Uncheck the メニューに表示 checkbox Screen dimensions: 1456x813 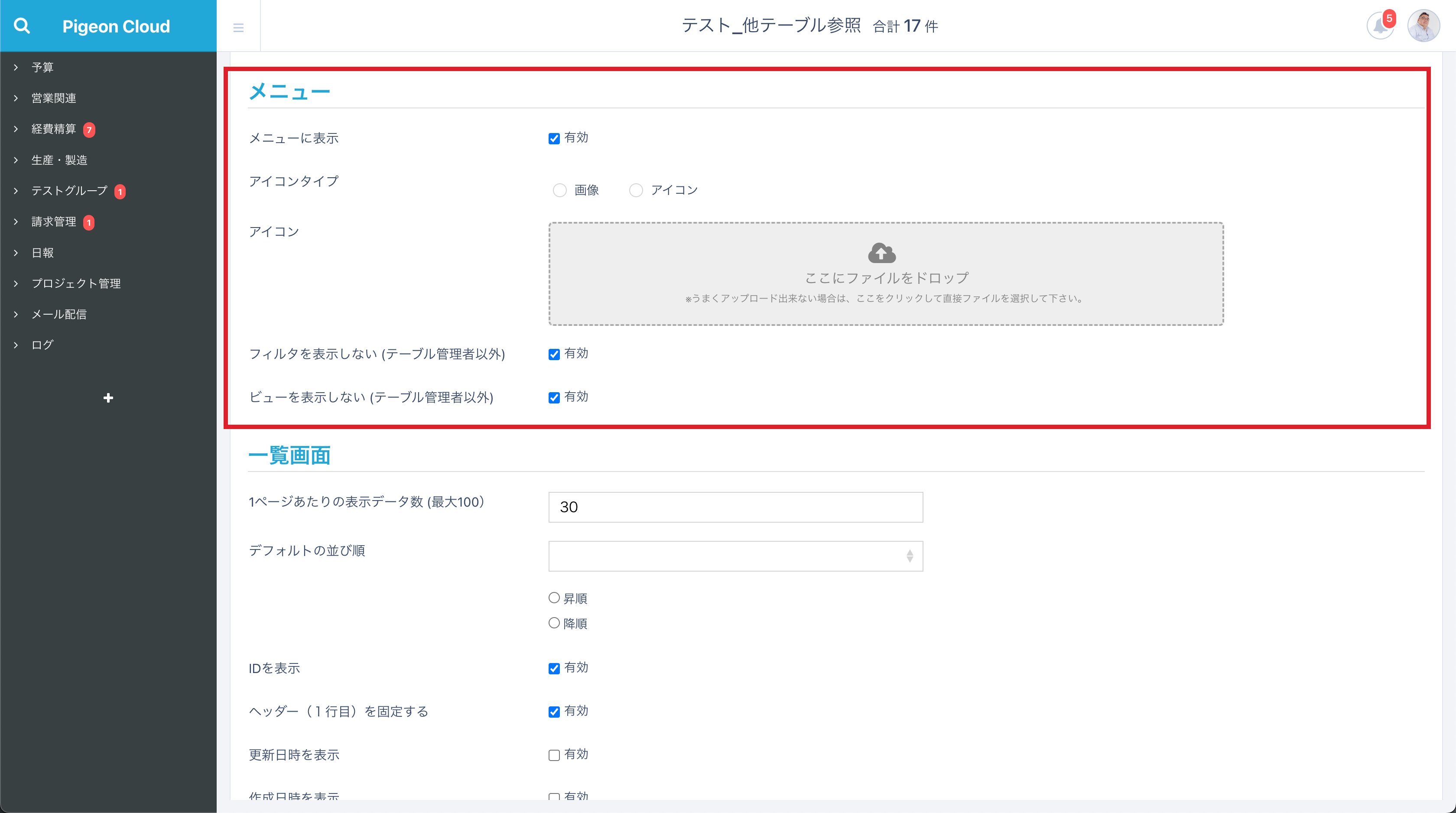(554, 139)
